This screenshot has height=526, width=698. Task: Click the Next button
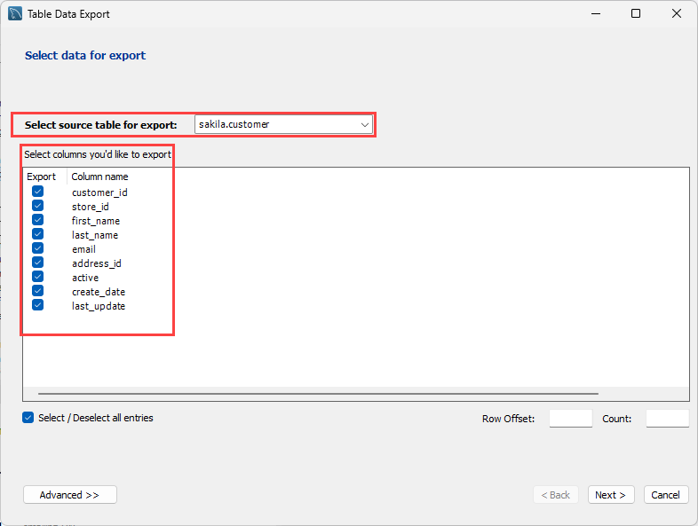pyautogui.click(x=610, y=495)
